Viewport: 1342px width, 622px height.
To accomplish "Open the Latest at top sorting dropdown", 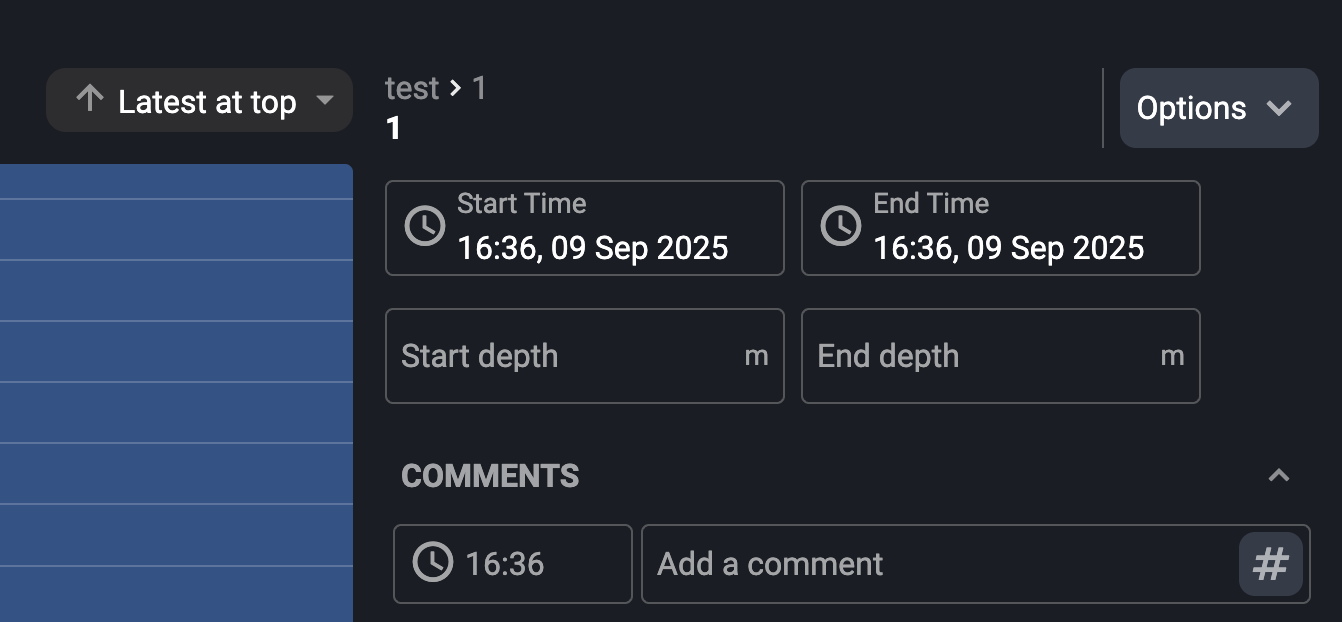I will click(x=199, y=100).
